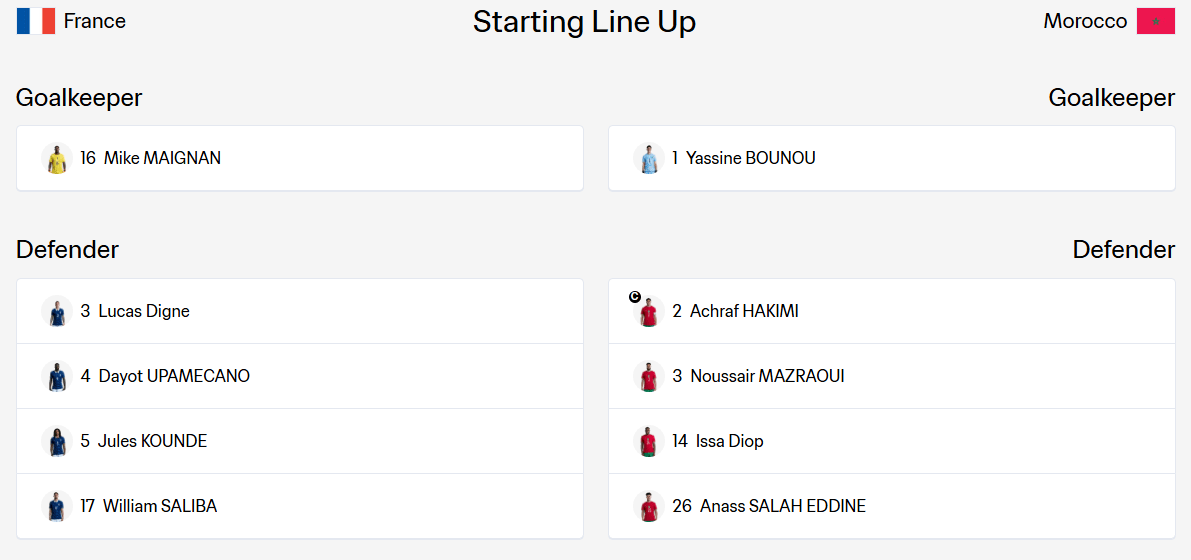Select Anass SALAH EDDINE's avatar
This screenshot has width=1191, height=560.
[649, 506]
